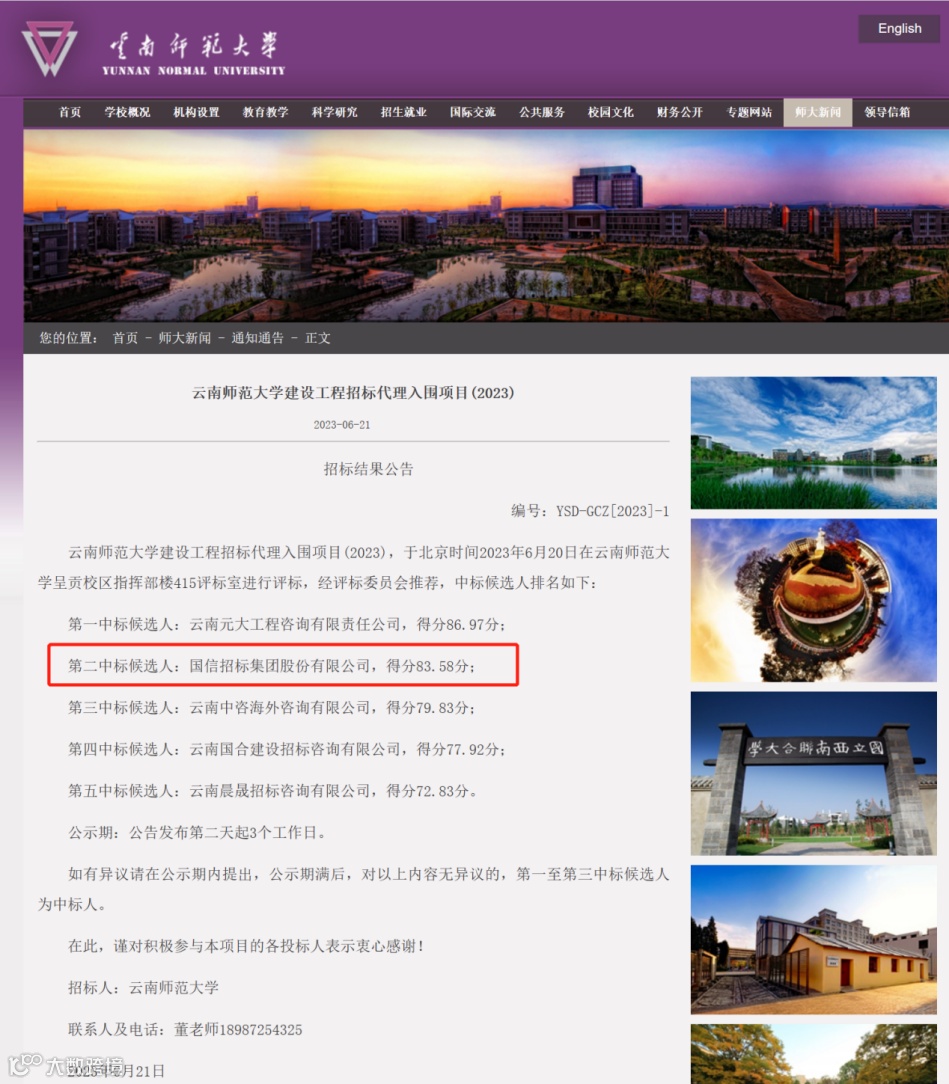Image resolution: width=949 pixels, height=1084 pixels.
Task: Open the tiny-planet campus thumbnail photo
Action: coord(814,600)
